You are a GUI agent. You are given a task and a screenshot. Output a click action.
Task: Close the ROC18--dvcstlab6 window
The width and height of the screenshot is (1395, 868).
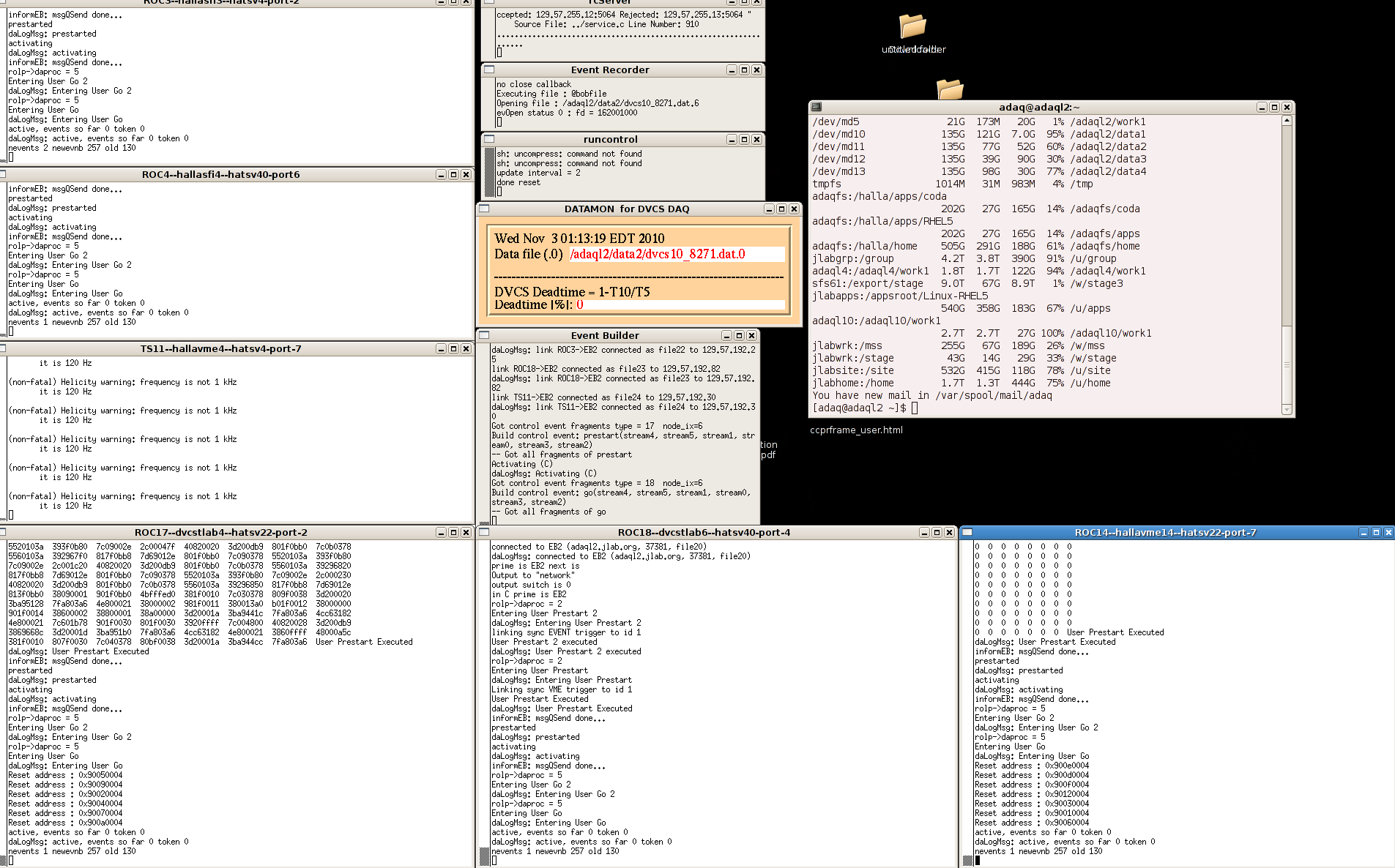click(949, 532)
